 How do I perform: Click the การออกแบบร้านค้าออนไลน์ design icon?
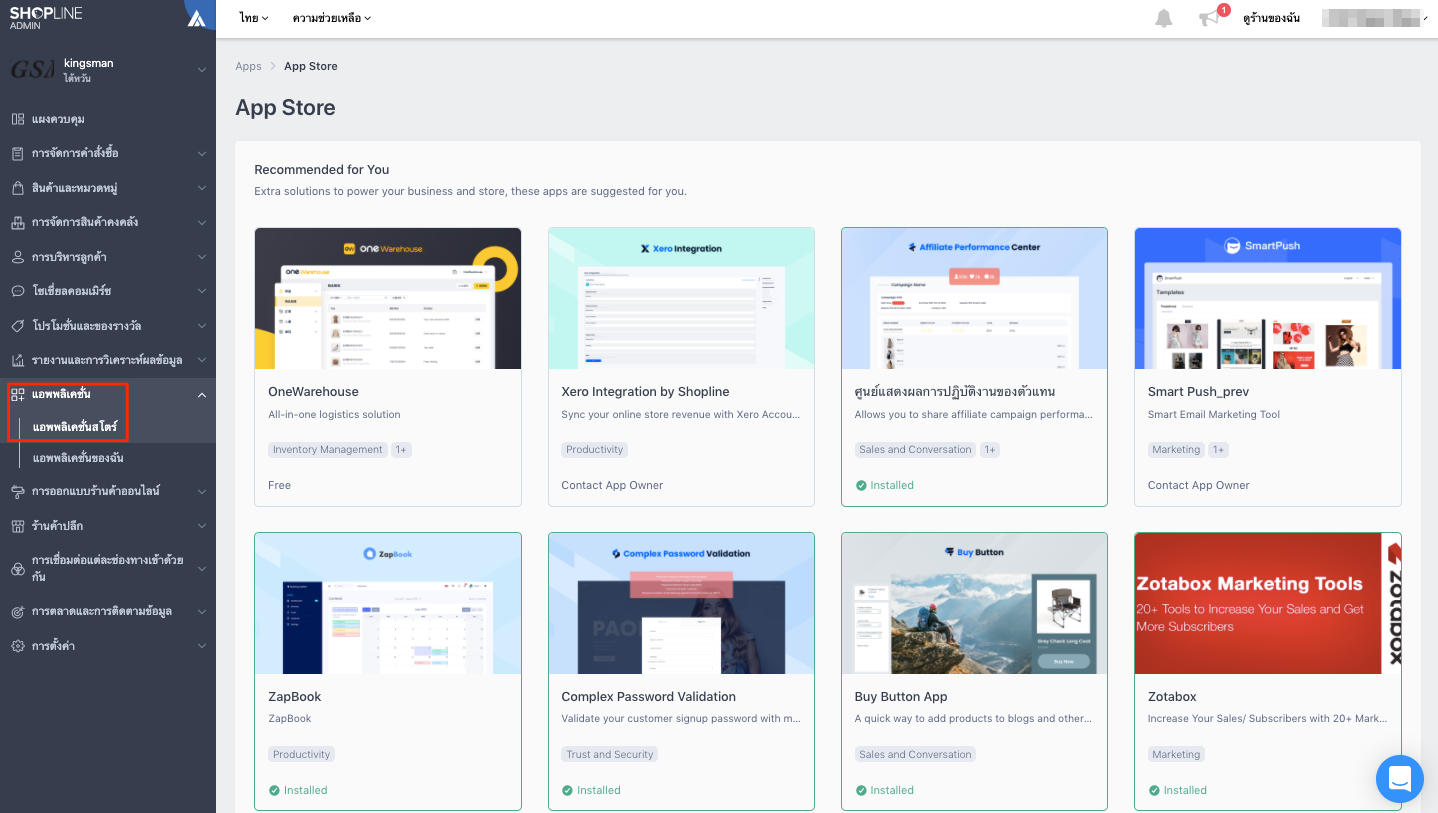point(18,491)
